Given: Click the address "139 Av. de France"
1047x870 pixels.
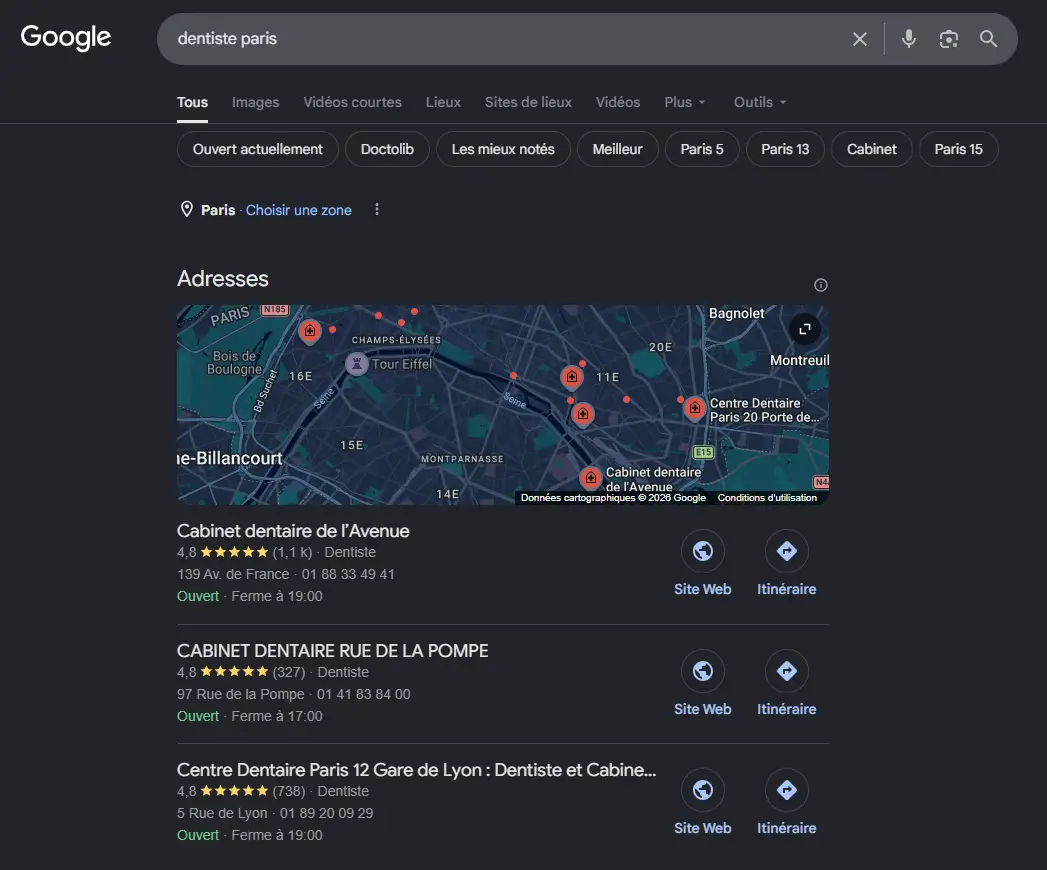Looking at the screenshot, I should pyautogui.click(x=233, y=574).
